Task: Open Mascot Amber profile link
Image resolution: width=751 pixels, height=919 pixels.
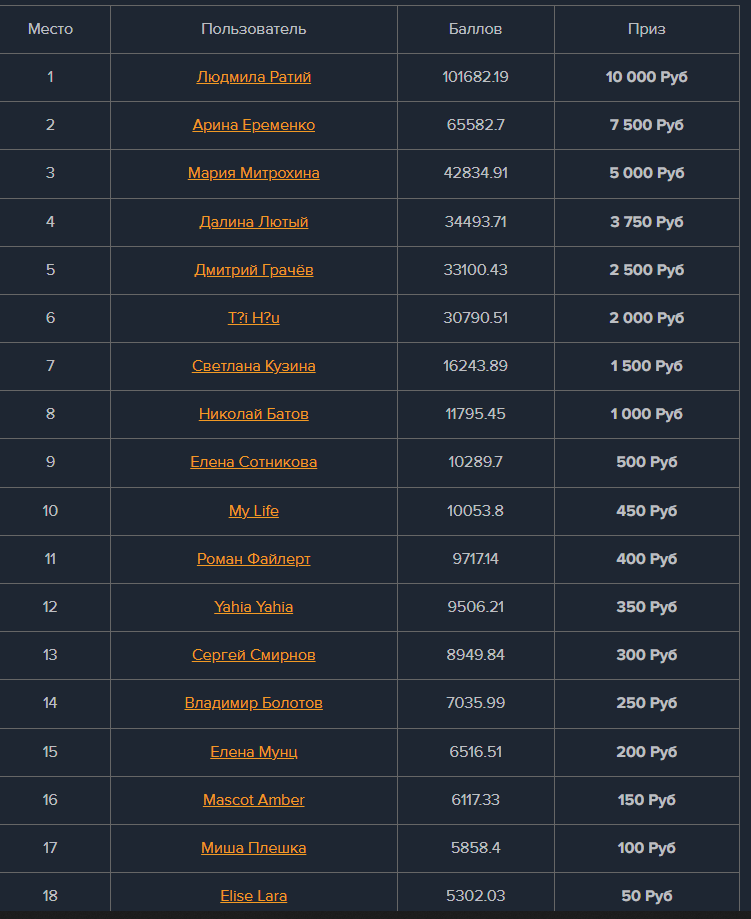Action: click(254, 800)
